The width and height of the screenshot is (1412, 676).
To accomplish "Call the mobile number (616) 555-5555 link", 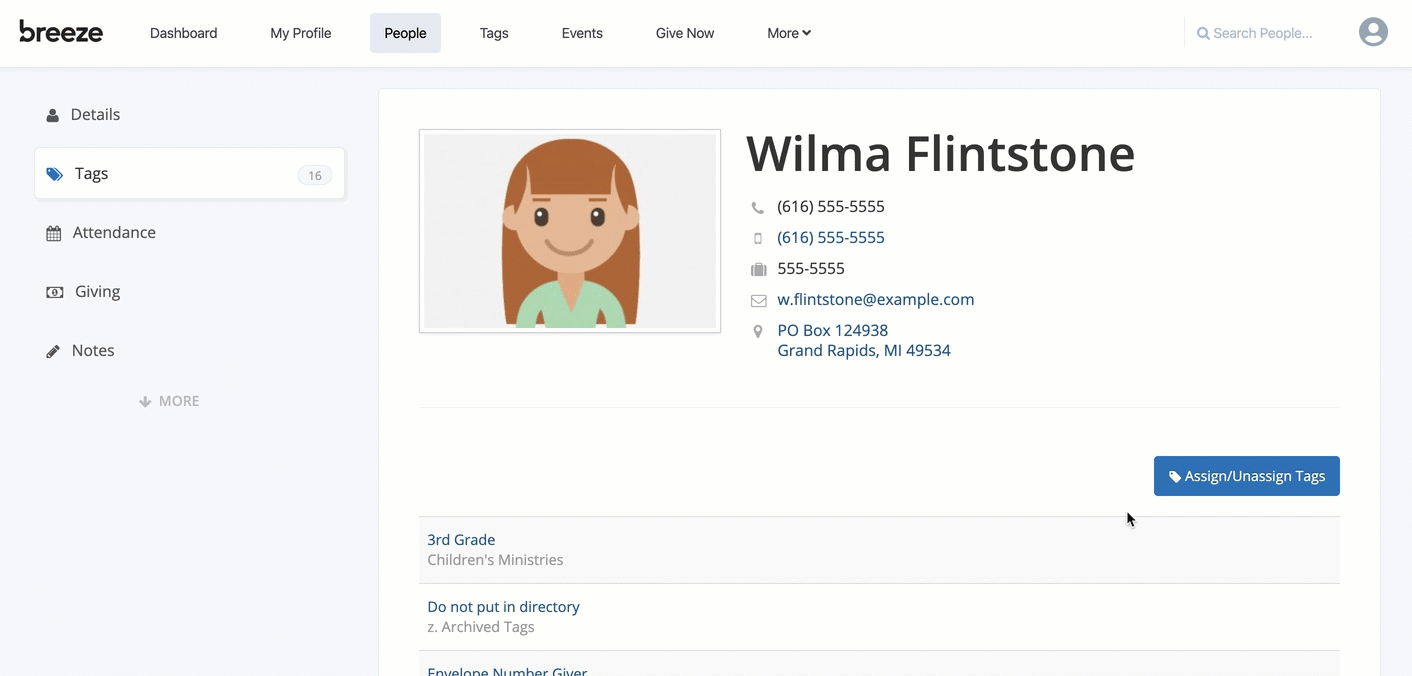I will (831, 238).
